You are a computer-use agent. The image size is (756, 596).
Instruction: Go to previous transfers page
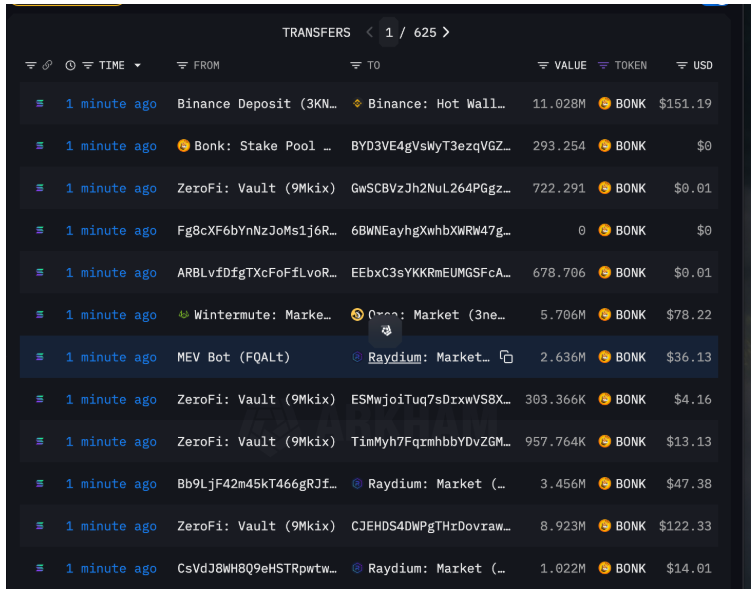[370, 32]
